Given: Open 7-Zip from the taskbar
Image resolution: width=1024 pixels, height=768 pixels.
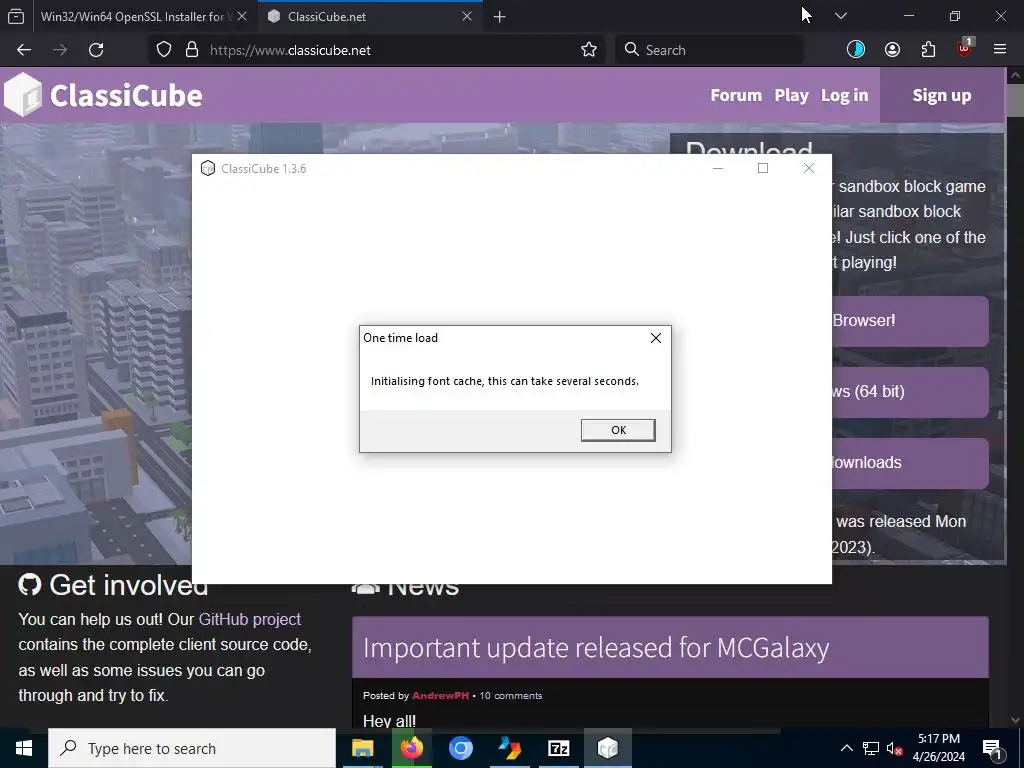Looking at the screenshot, I should (558, 748).
